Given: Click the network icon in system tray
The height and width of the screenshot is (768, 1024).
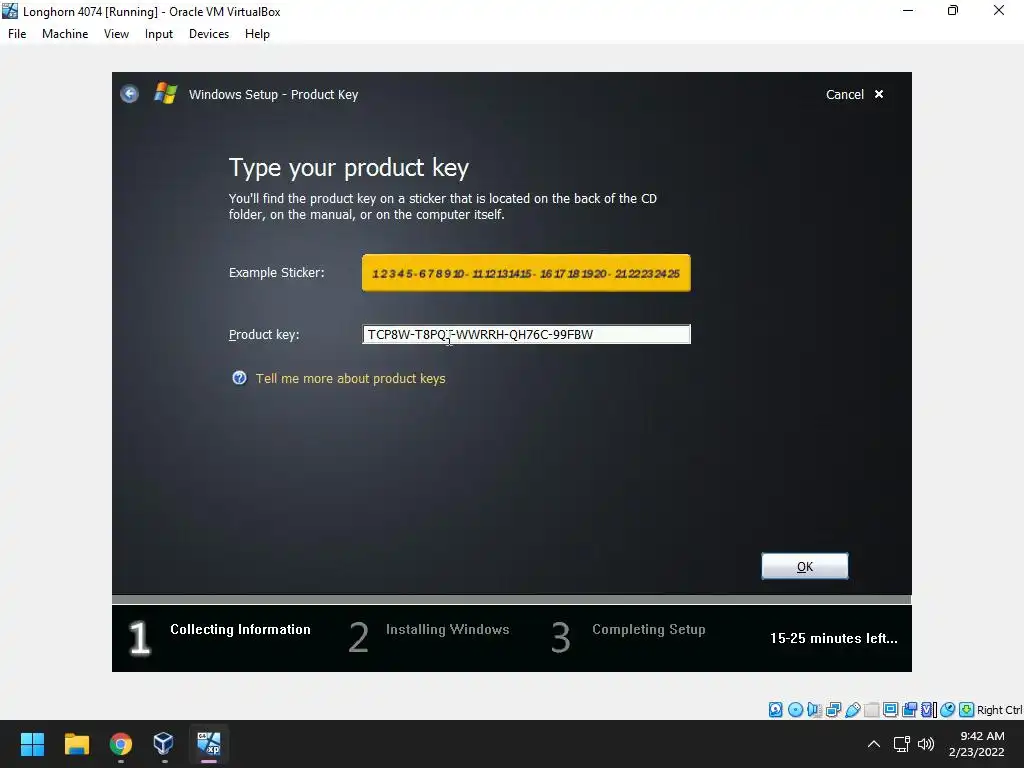Looking at the screenshot, I should [901, 744].
